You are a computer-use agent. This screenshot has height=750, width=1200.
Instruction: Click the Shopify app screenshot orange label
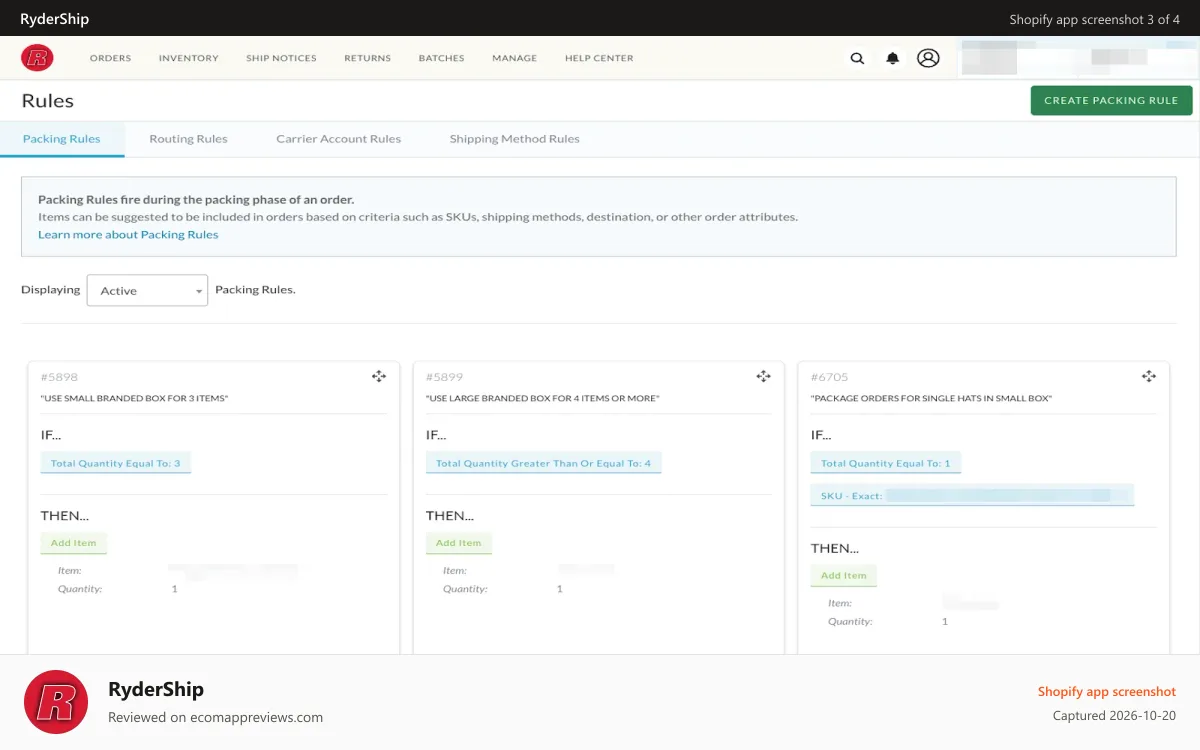(1107, 692)
